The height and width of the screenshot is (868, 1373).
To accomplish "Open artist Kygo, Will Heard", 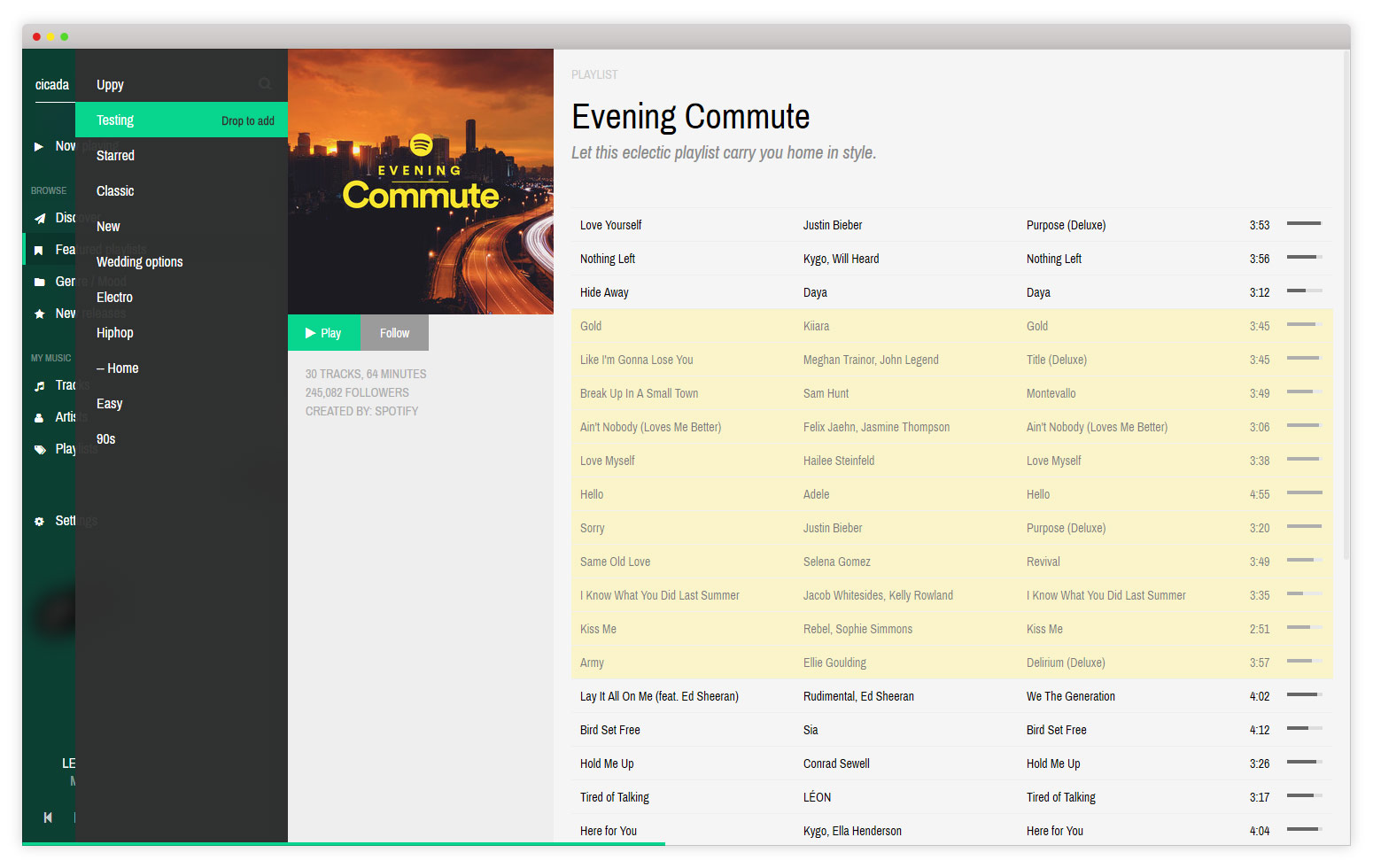I will [x=842, y=259].
